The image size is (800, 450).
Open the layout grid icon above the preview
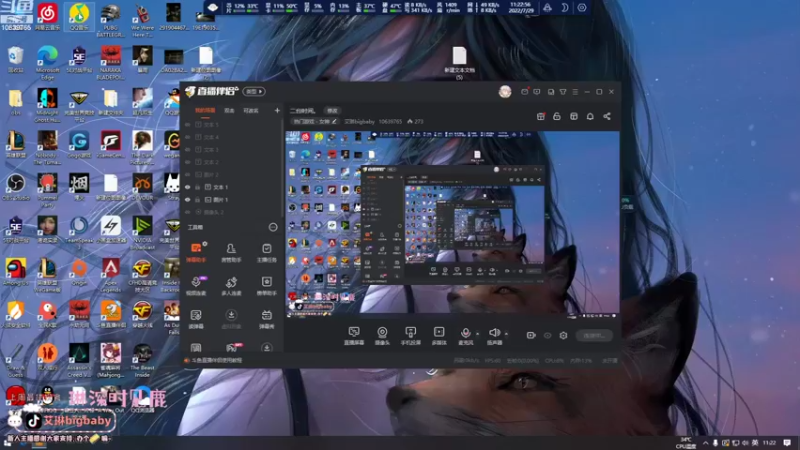coord(573,116)
